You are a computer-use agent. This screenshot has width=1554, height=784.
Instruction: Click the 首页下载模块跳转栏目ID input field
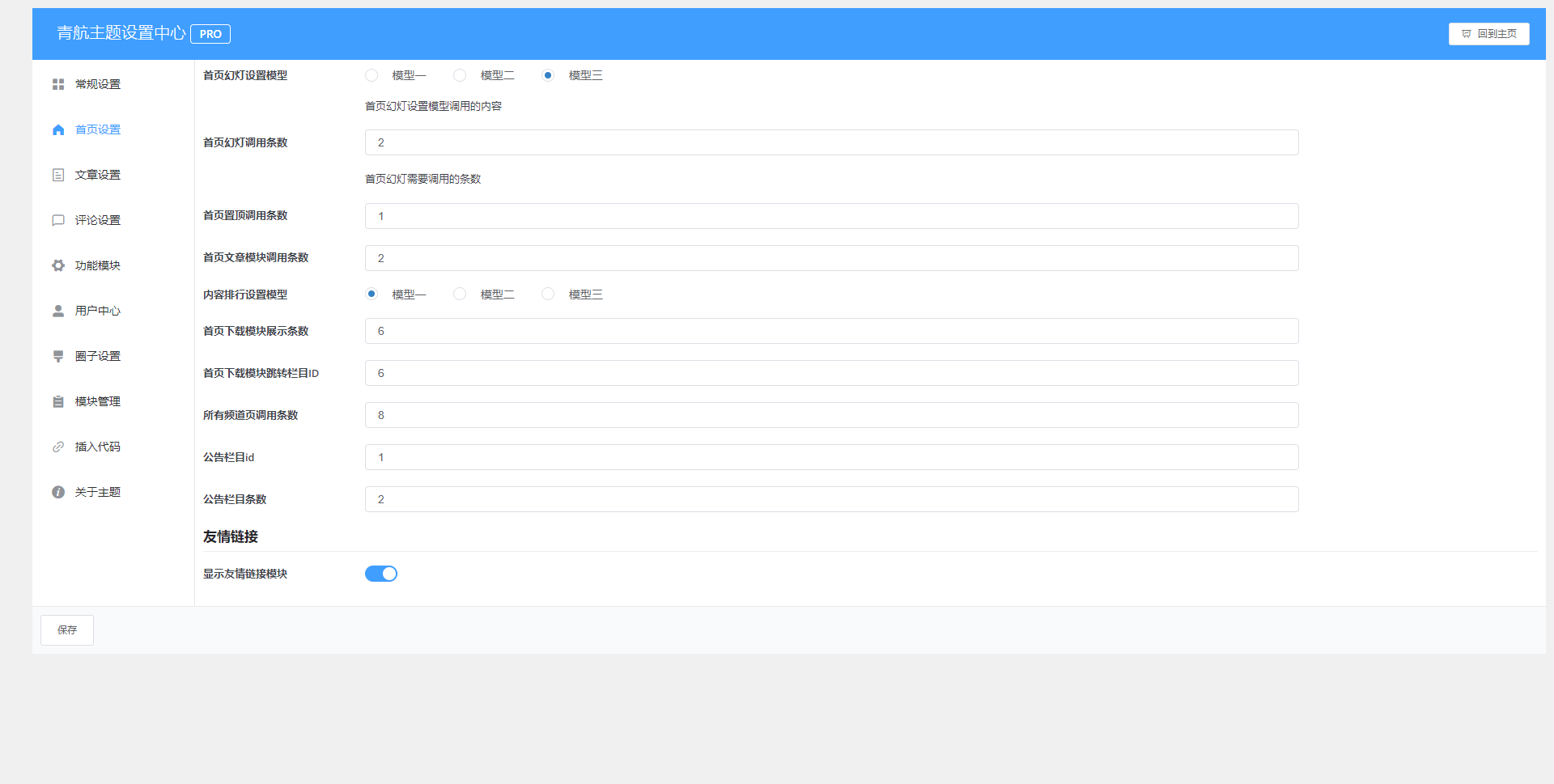(831, 373)
